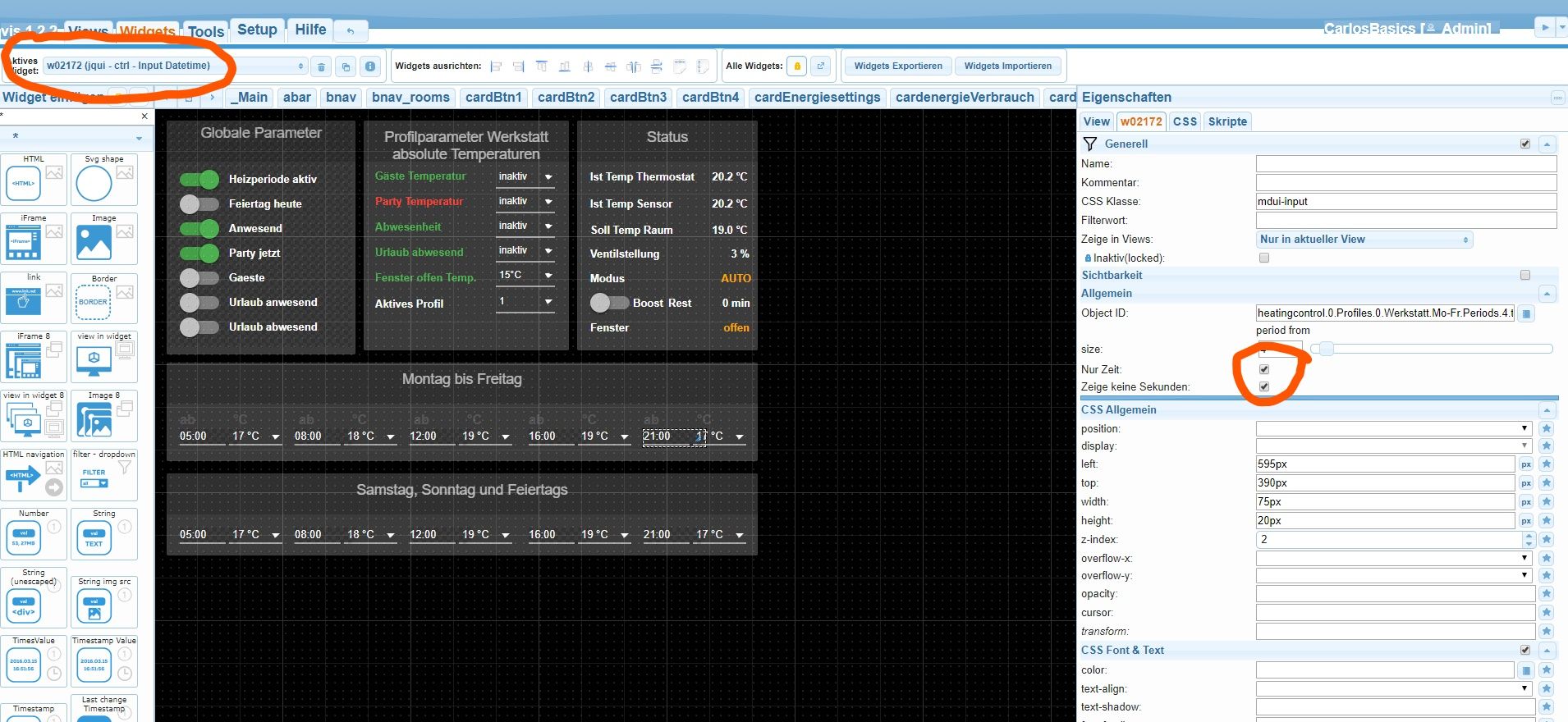Image resolution: width=1568 pixels, height=722 pixels.
Task: Open the Tools menu tab
Action: click(205, 31)
